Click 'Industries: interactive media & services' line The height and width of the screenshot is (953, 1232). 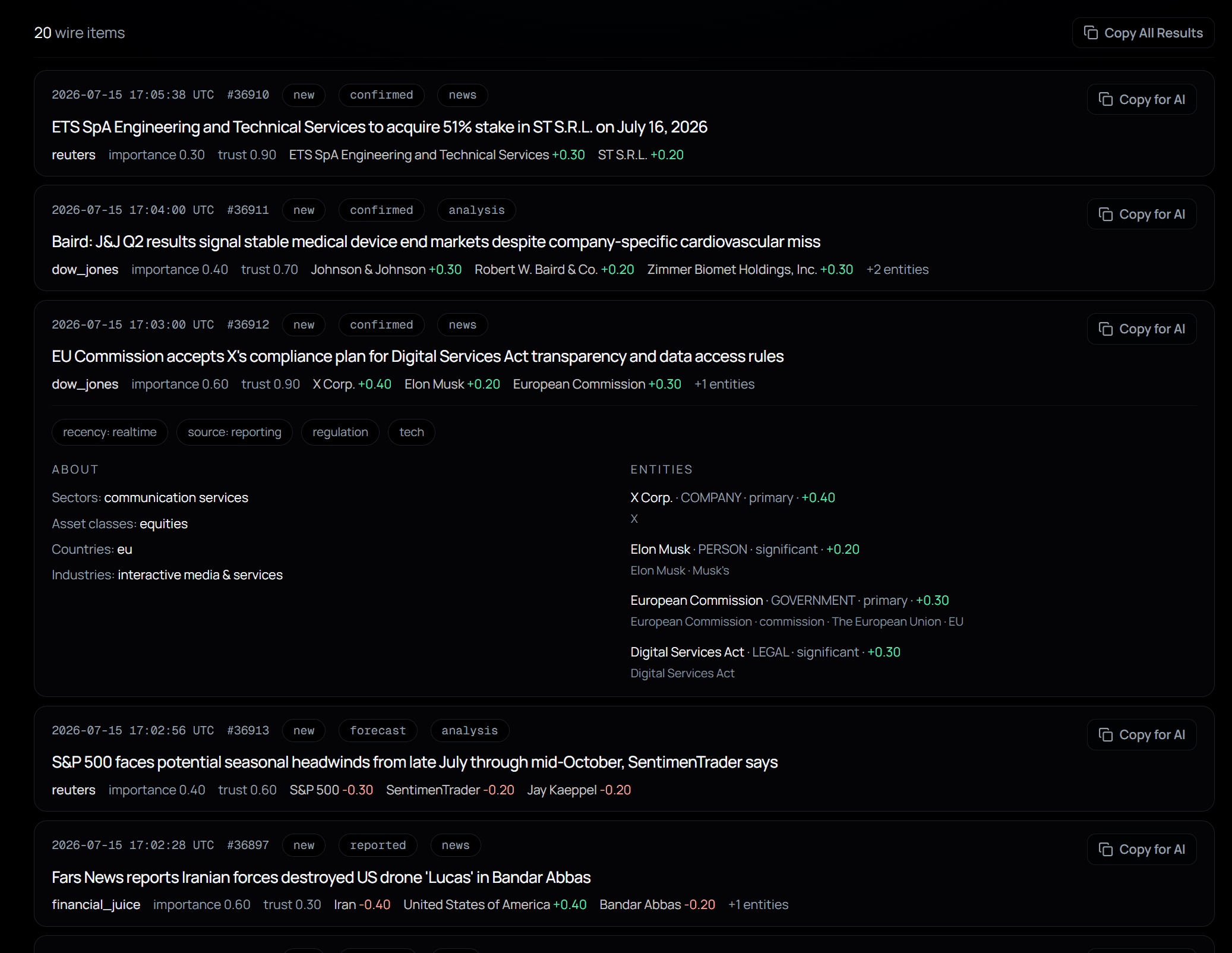(167, 575)
